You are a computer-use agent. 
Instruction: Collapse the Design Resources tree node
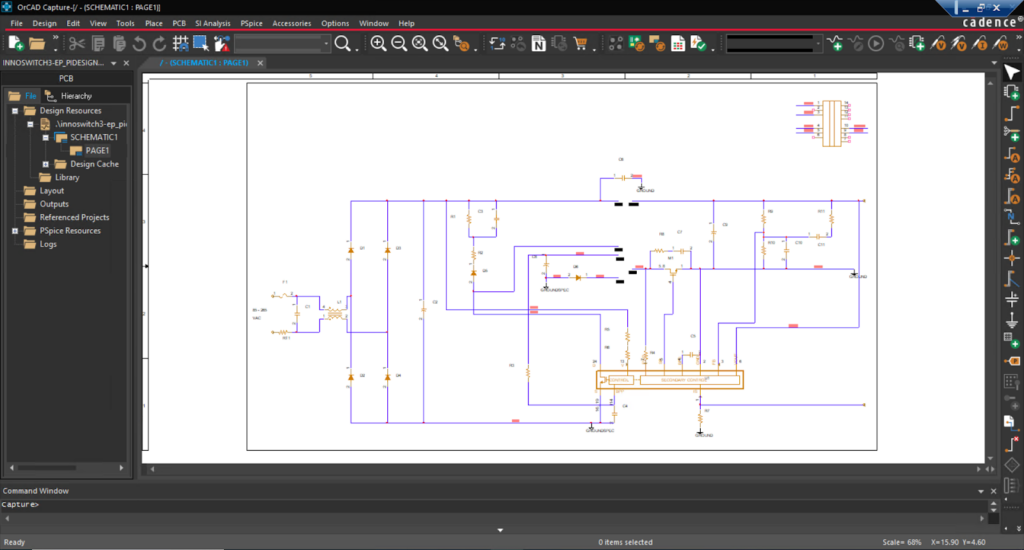[15, 111]
